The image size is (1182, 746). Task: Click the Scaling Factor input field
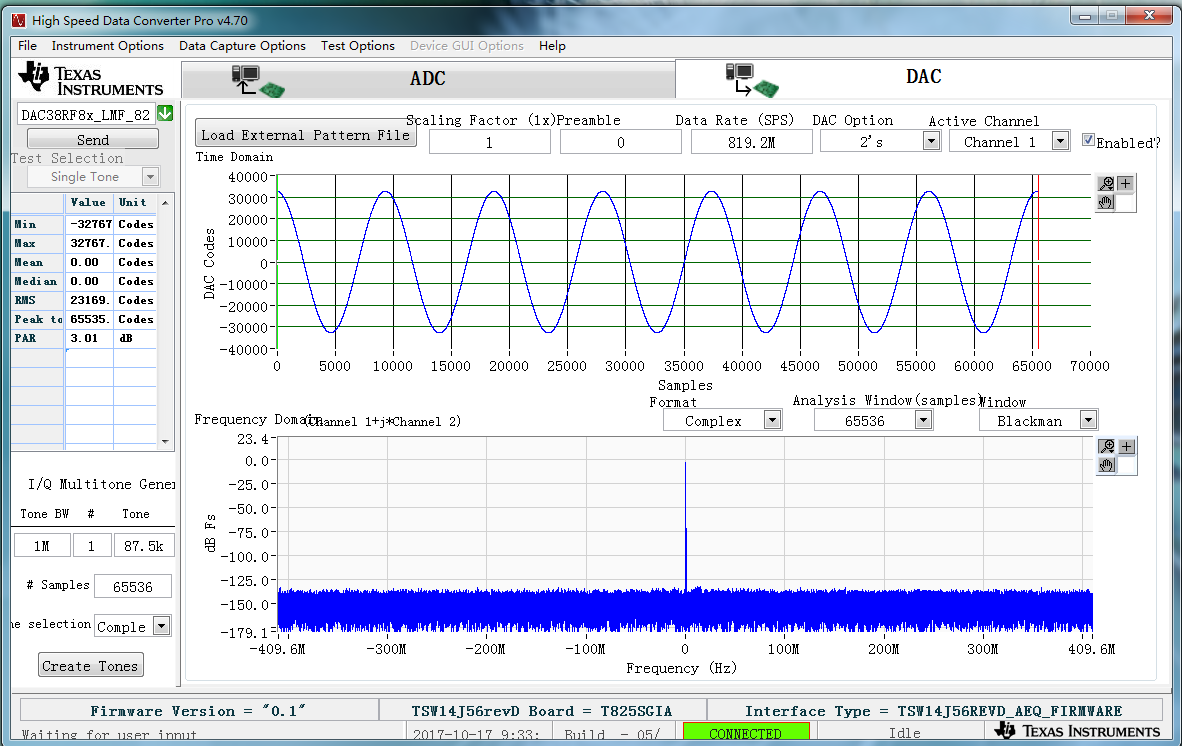click(x=489, y=142)
